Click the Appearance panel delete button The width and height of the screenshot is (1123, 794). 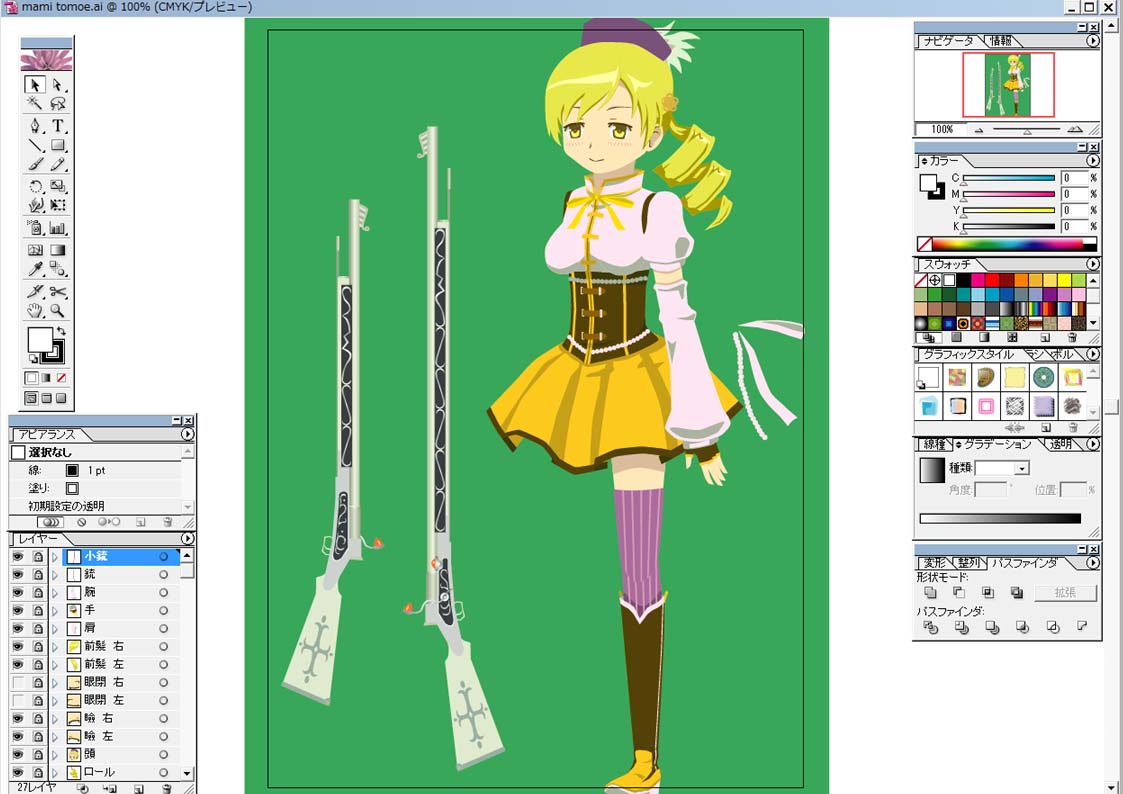pos(167,523)
